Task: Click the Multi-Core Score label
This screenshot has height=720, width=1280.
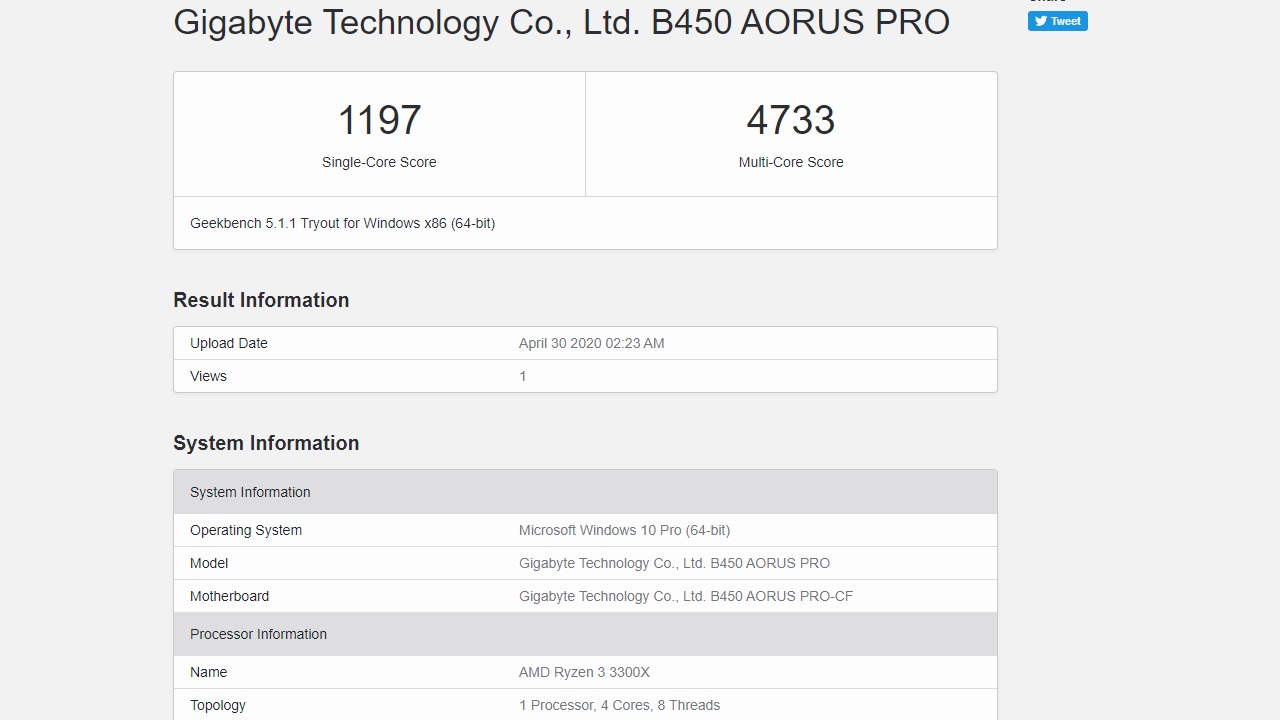Action: [791, 162]
